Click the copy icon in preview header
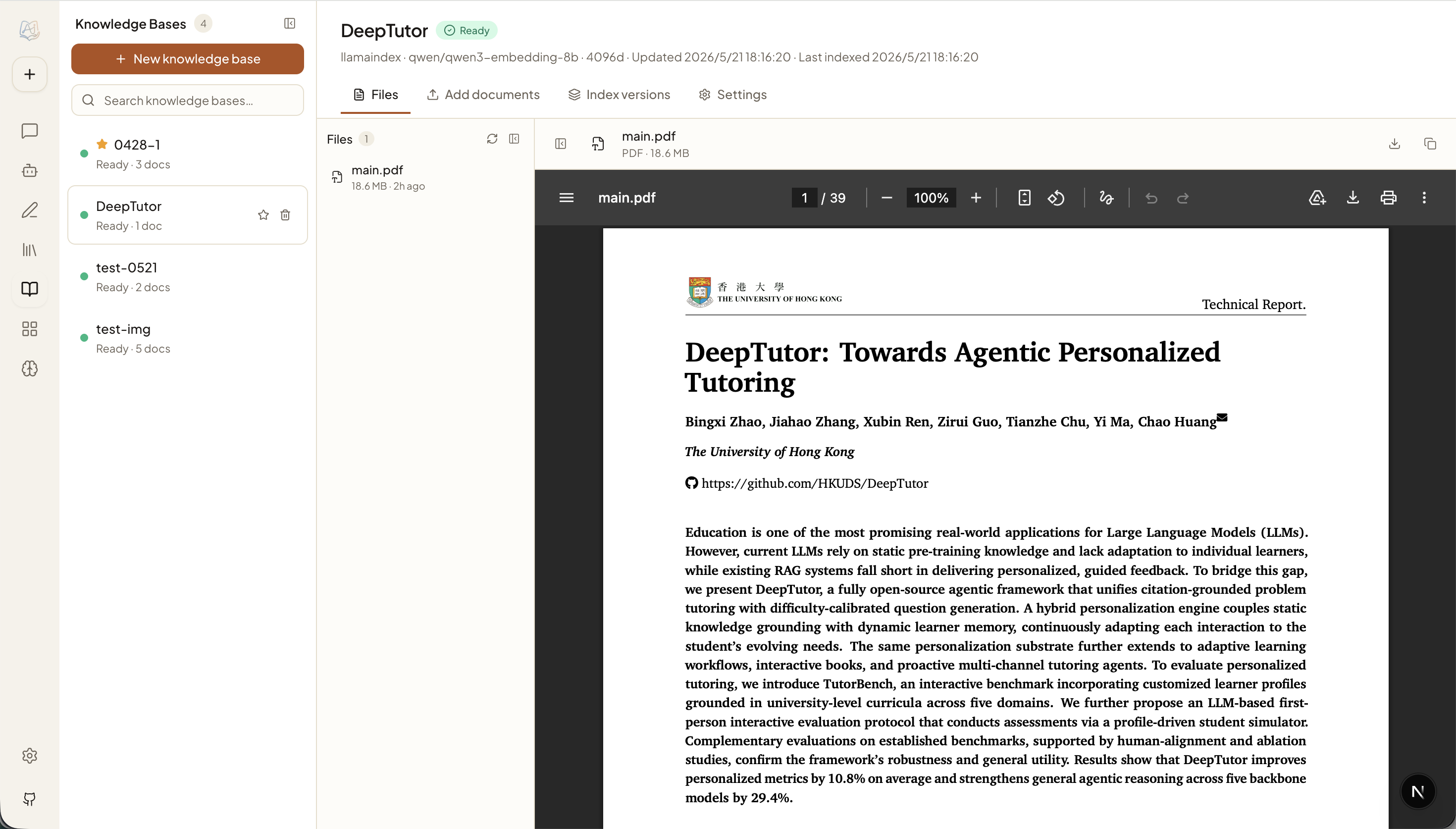 click(1430, 144)
